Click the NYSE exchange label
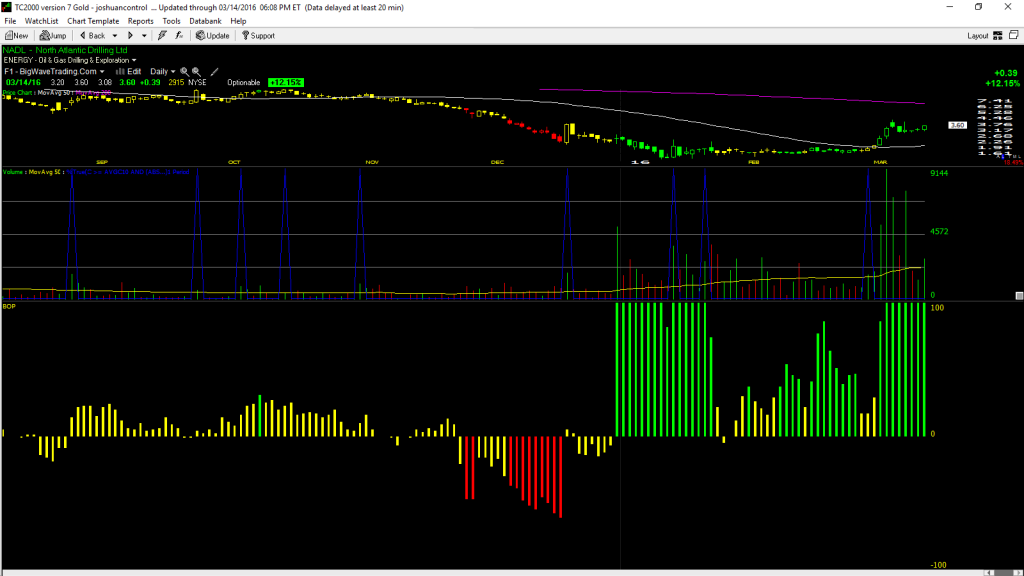Screen dimensions: 1024x576 click(x=197, y=82)
